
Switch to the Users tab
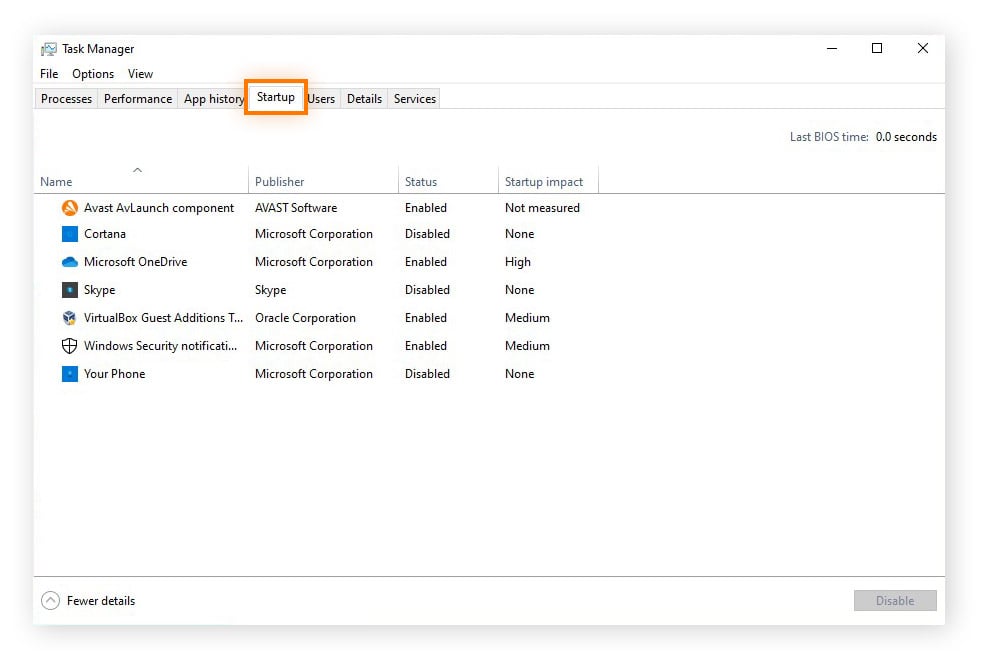coord(322,99)
